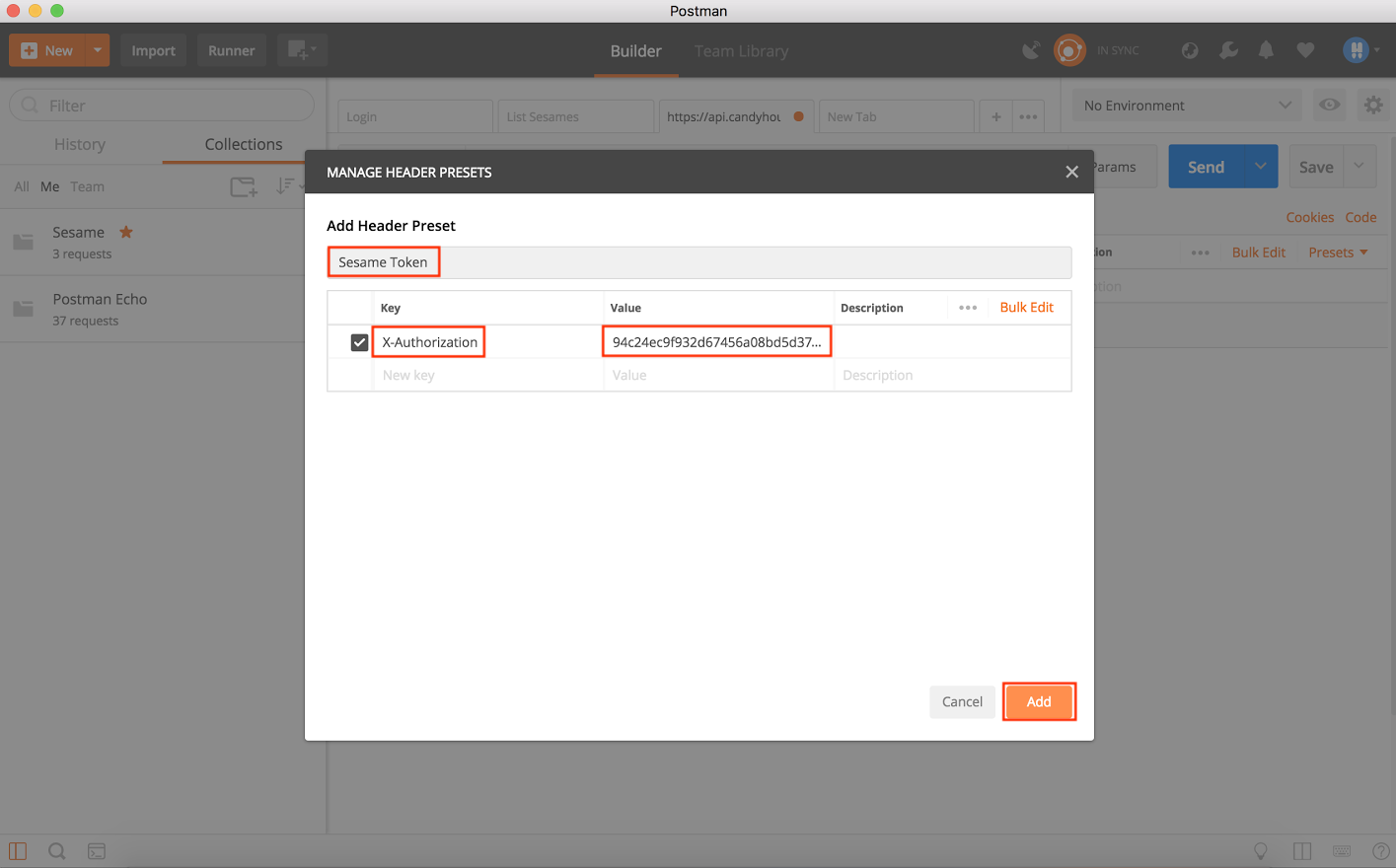Click Bulk Edit in the background headers row
This screenshot has height=868, width=1396.
(1258, 253)
